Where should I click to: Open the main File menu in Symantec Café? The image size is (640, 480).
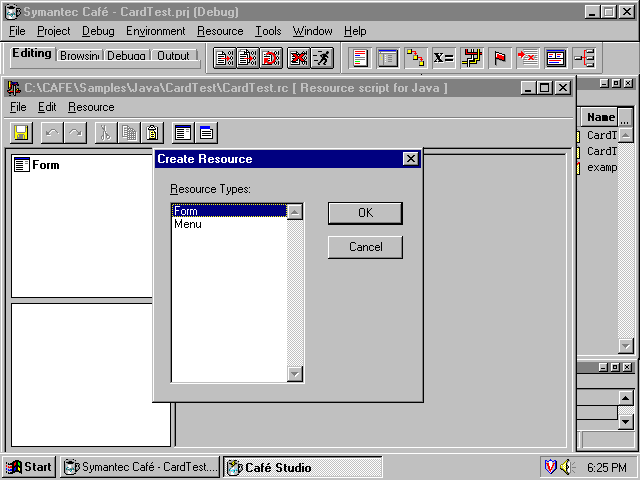click(x=17, y=31)
